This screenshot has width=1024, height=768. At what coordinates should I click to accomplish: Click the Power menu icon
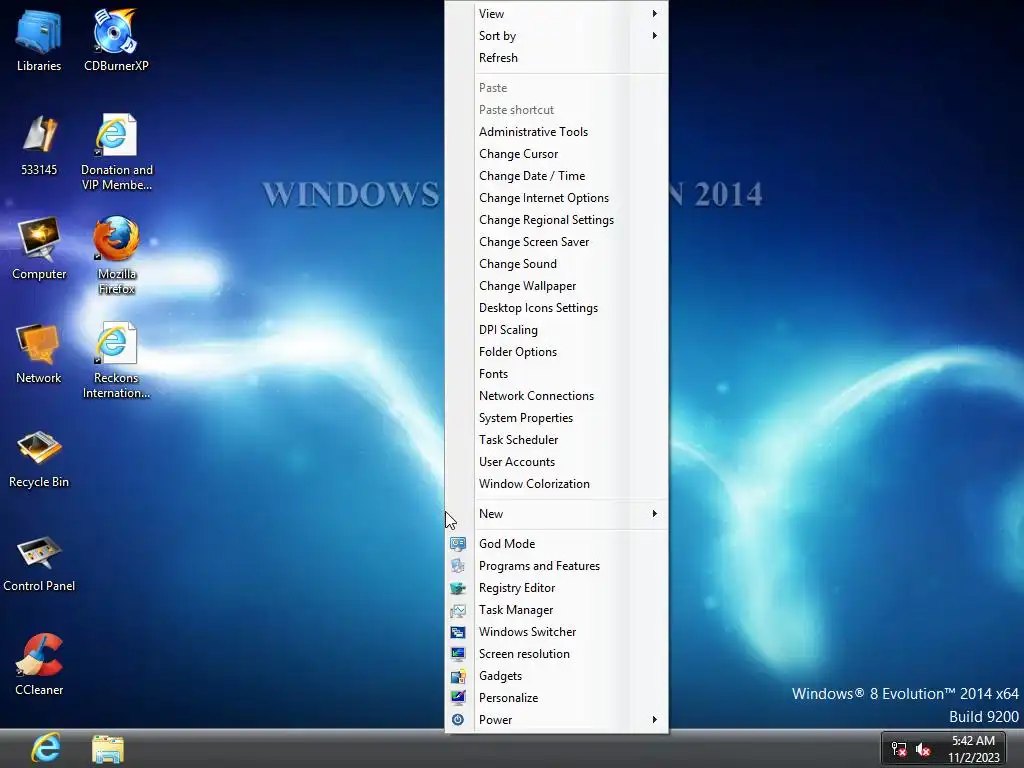pos(458,720)
